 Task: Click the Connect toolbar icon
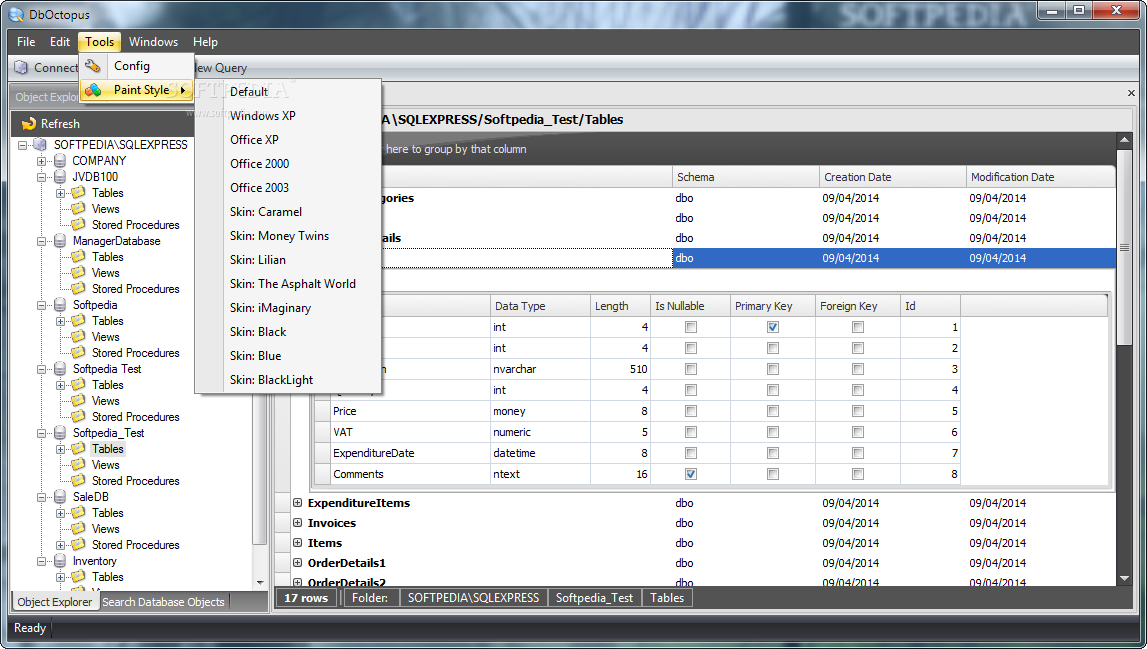tap(21, 67)
